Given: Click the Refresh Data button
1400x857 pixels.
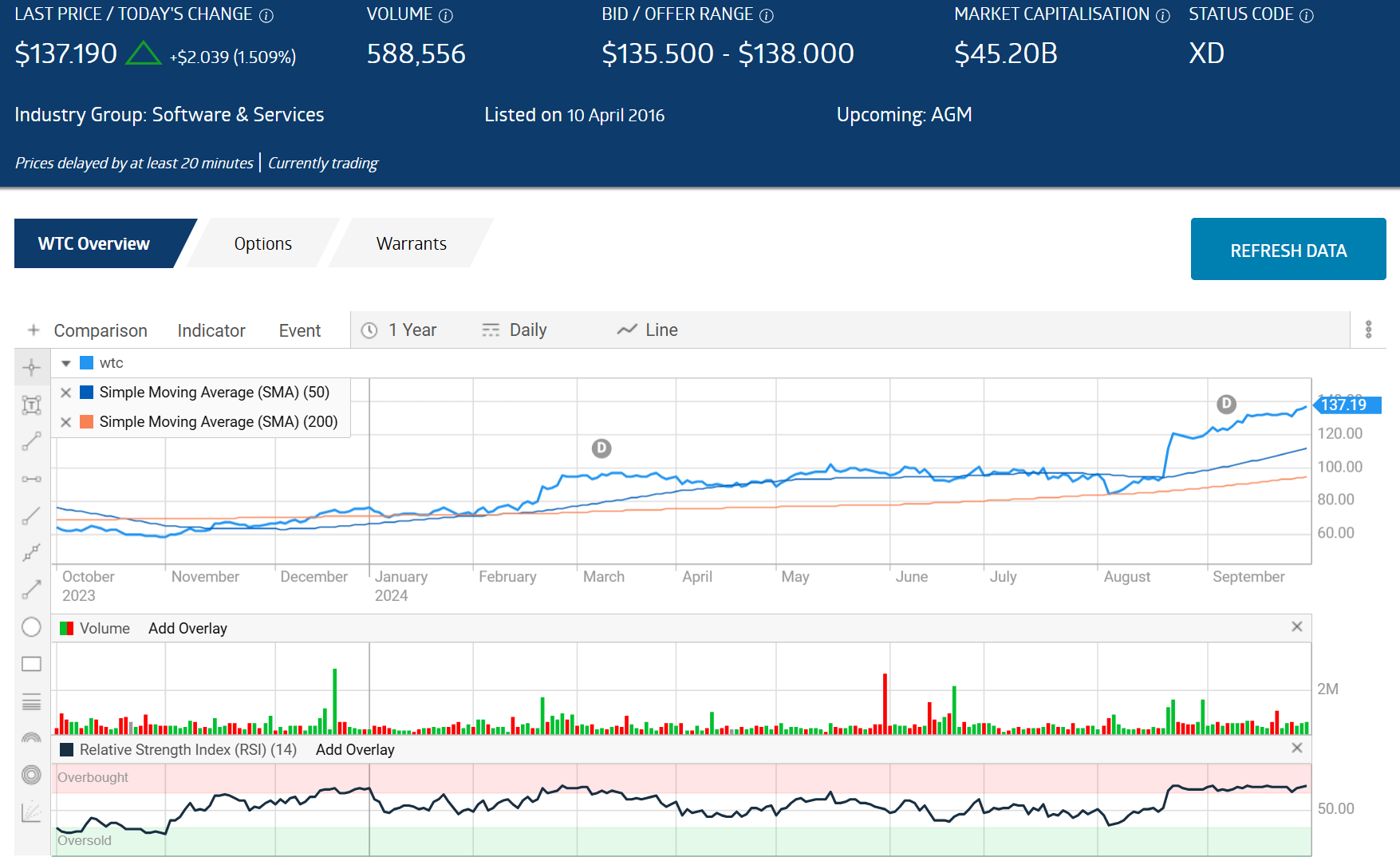Looking at the screenshot, I should point(1288,249).
